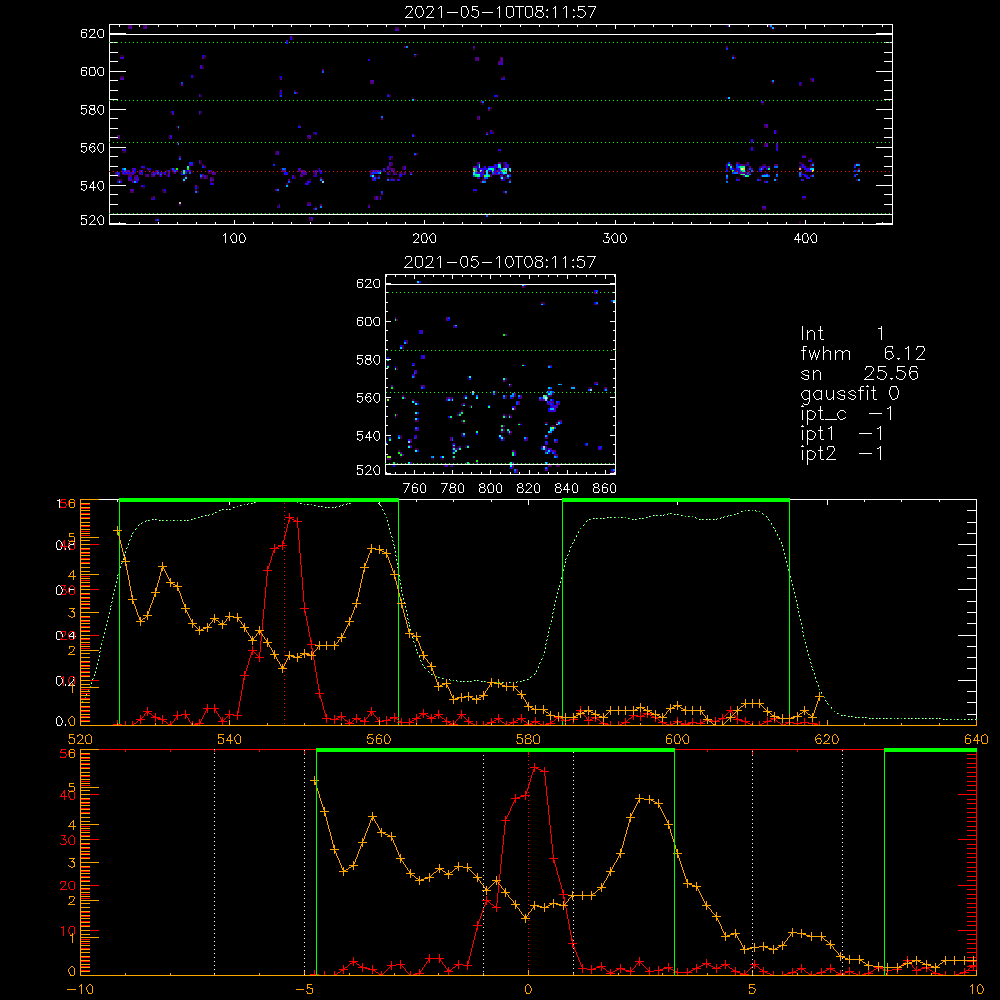
Task: Click orange x-axis label 520 on profile plot
Action: [80, 740]
